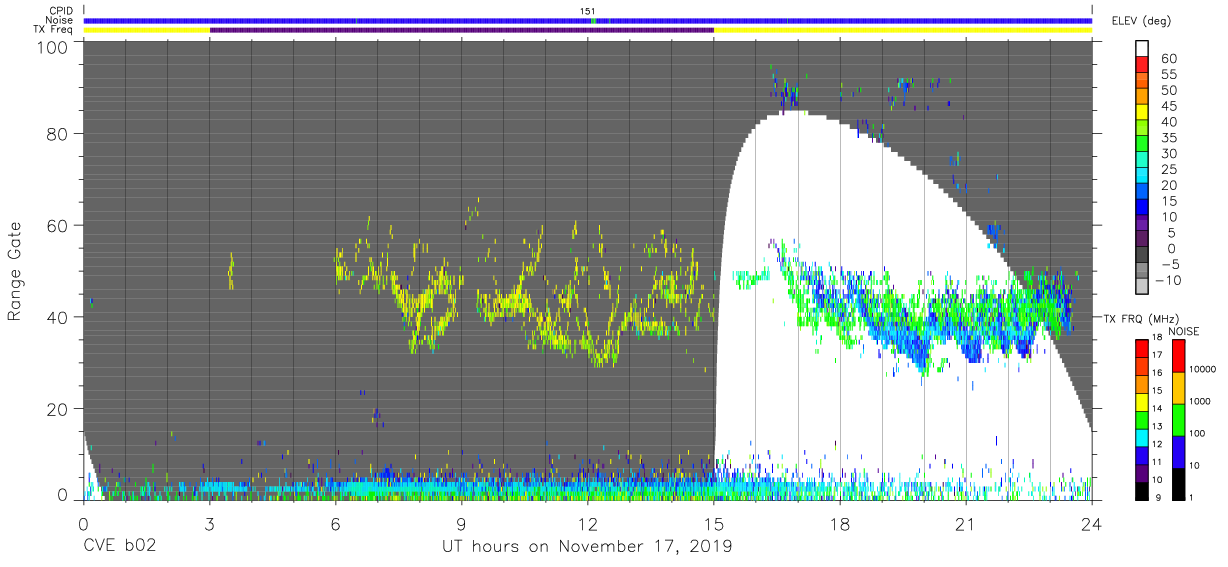Click the '45' label on ELEV colorbar
This screenshot has height=567, width=1228.
pos(1168,106)
